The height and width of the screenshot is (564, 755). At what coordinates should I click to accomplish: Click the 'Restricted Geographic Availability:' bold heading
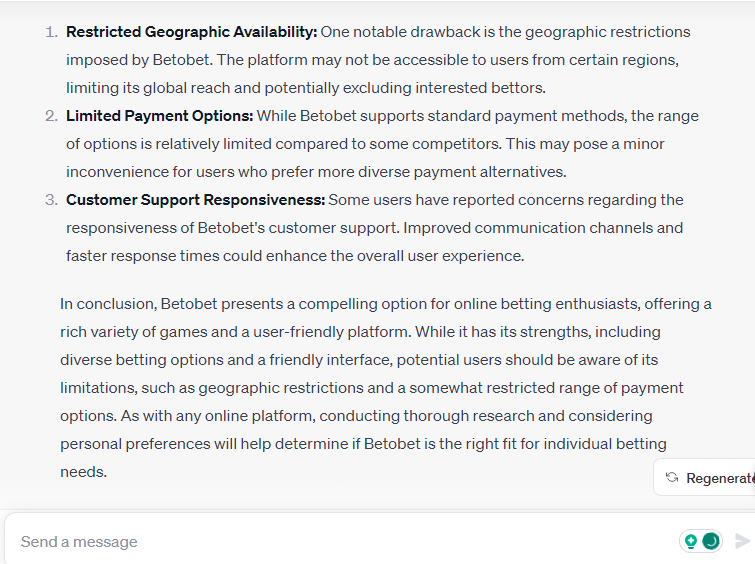(192, 32)
